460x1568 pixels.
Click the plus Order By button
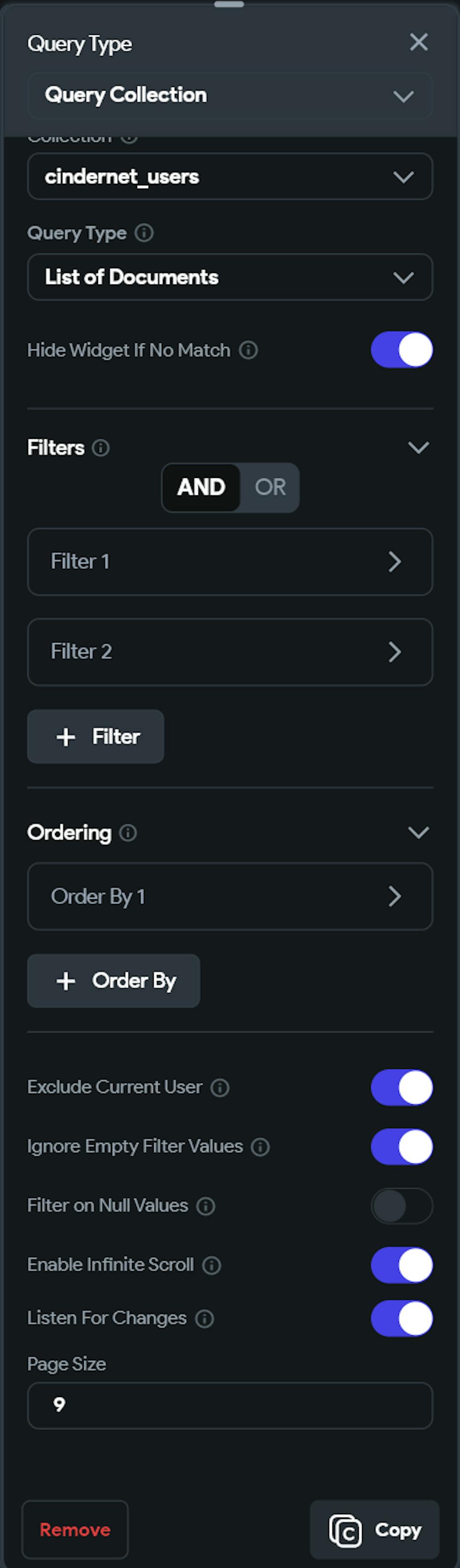click(x=114, y=981)
